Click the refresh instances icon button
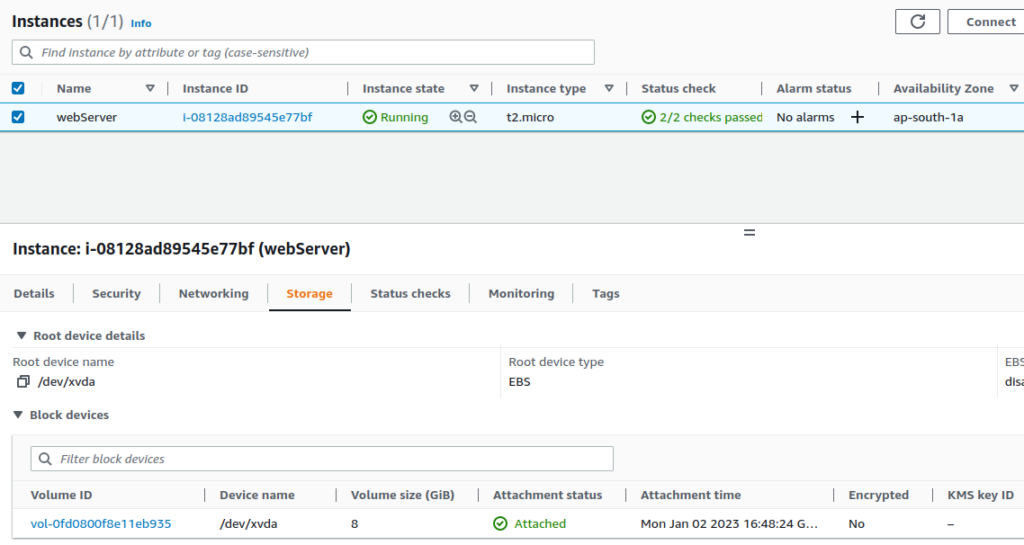 pos(917,21)
